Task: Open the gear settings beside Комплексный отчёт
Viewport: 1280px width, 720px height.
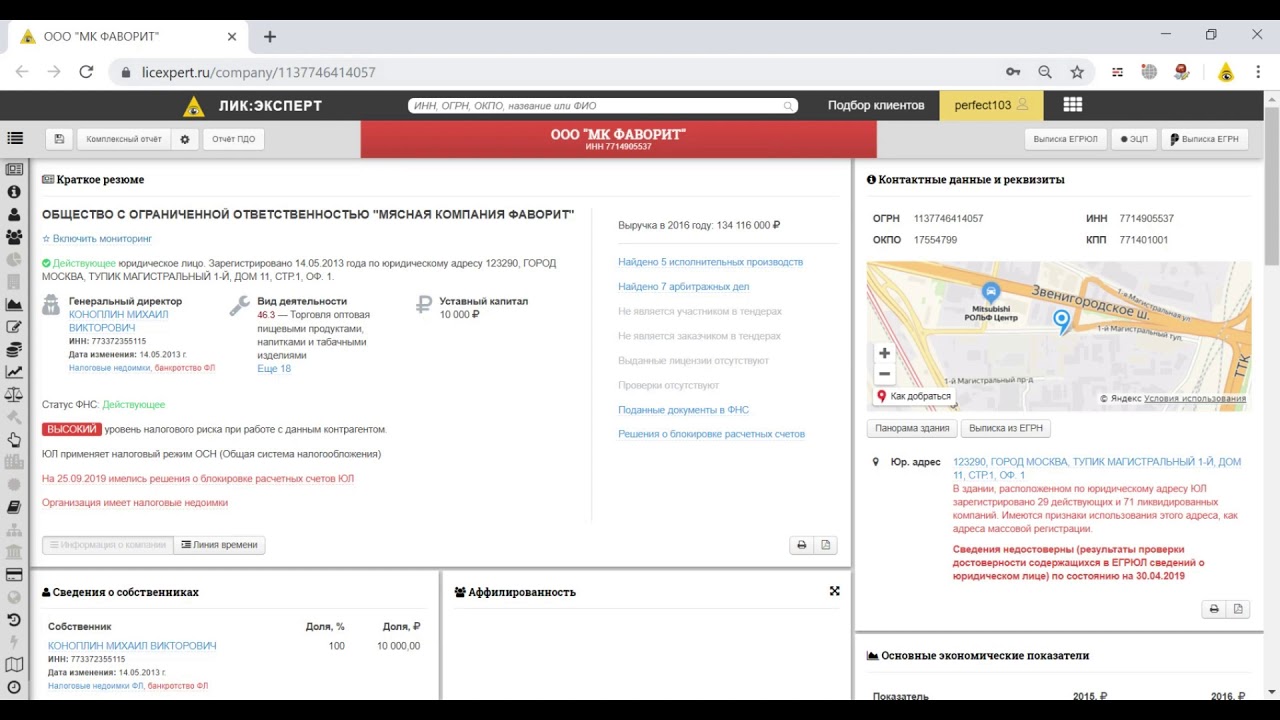Action: 185,139
